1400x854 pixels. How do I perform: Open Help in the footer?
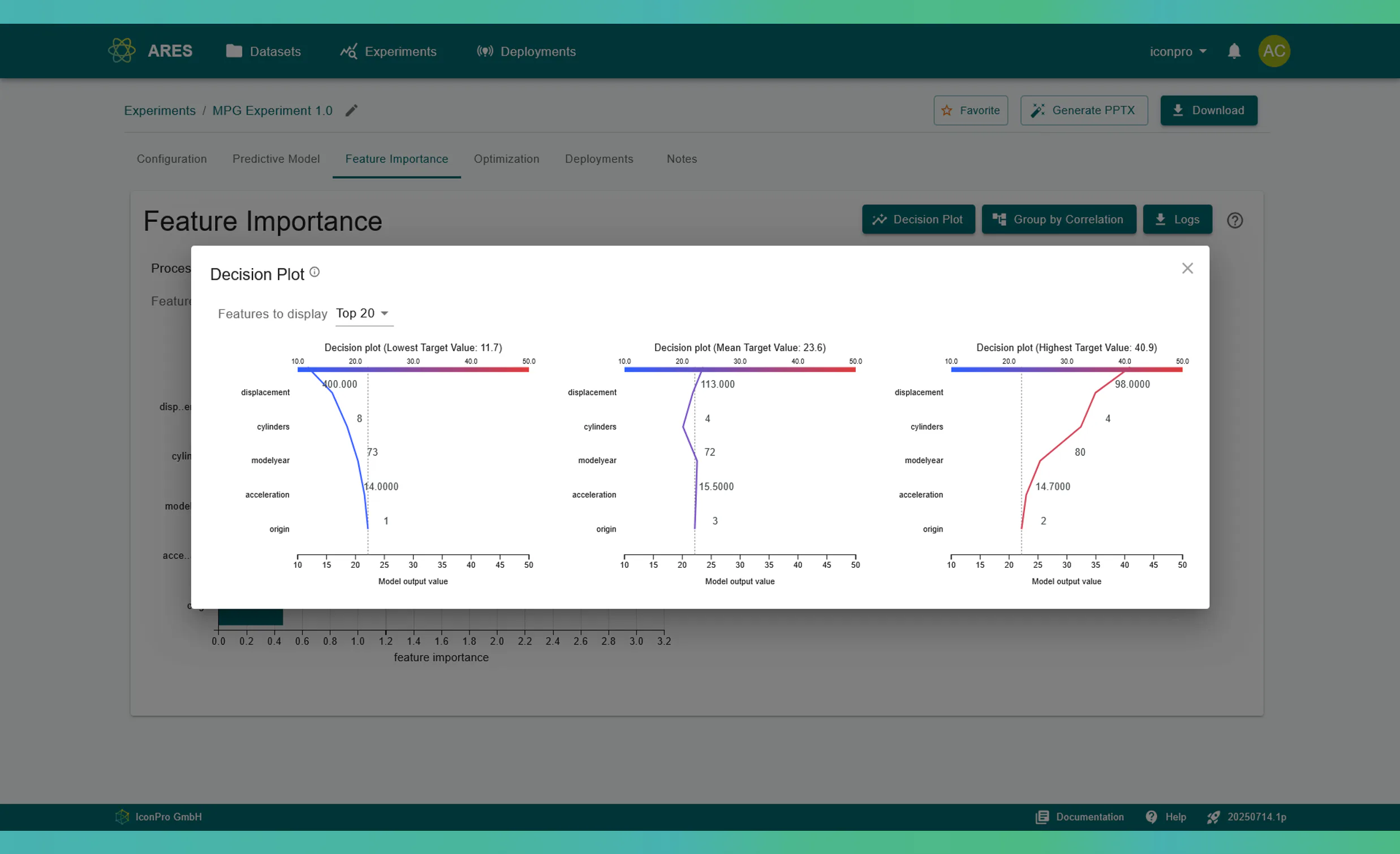[x=1166, y=817]
